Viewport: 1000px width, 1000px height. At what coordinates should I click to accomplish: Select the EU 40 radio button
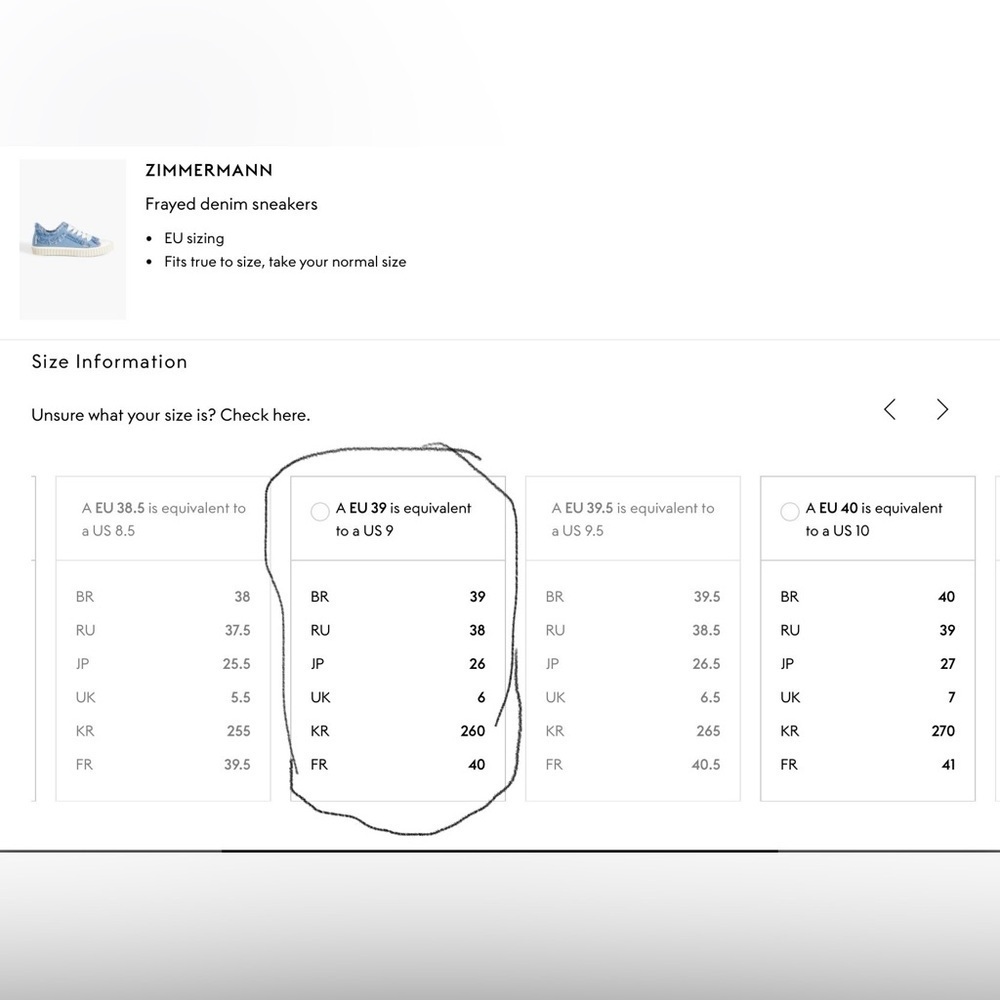pyautogui.click(x=790, y=511)
